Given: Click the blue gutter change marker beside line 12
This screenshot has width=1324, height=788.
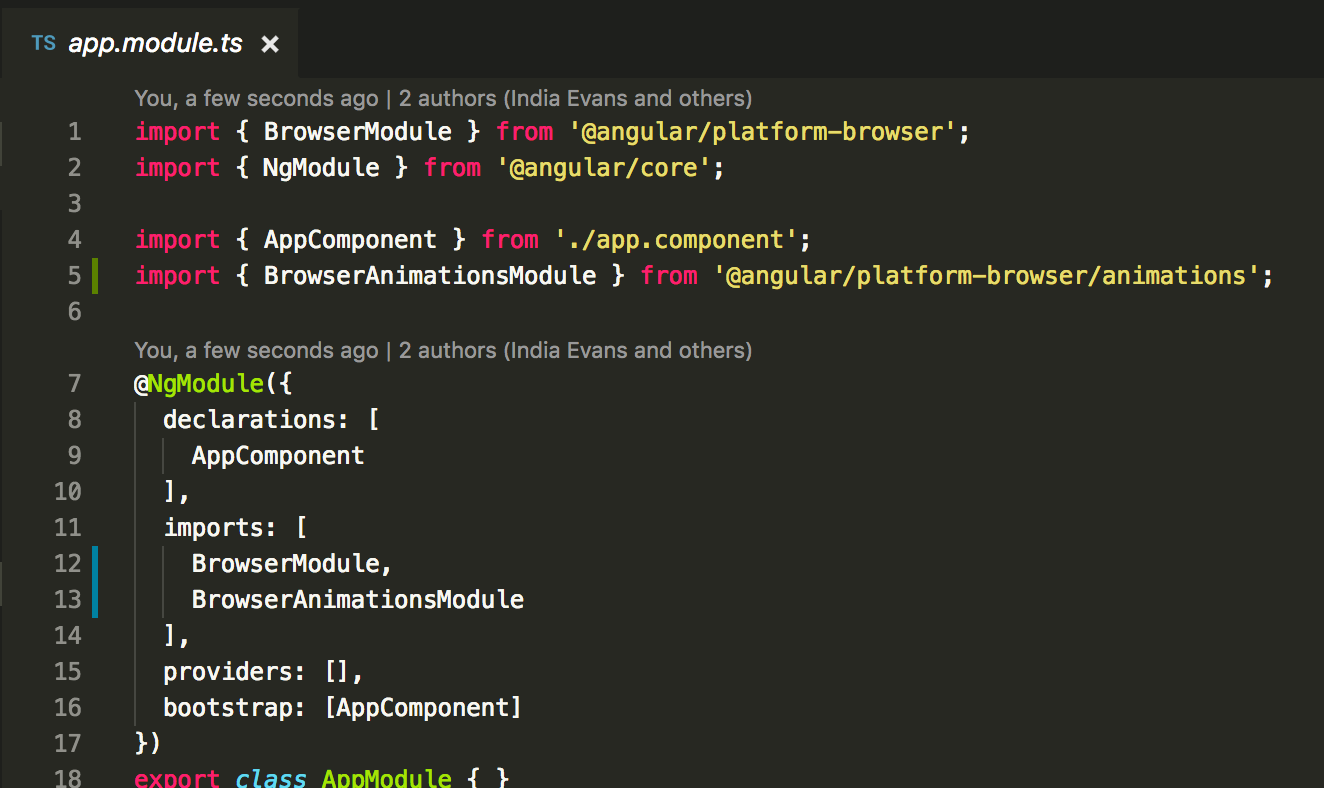Looking at the screenshot, I should (x=95, y=563).
